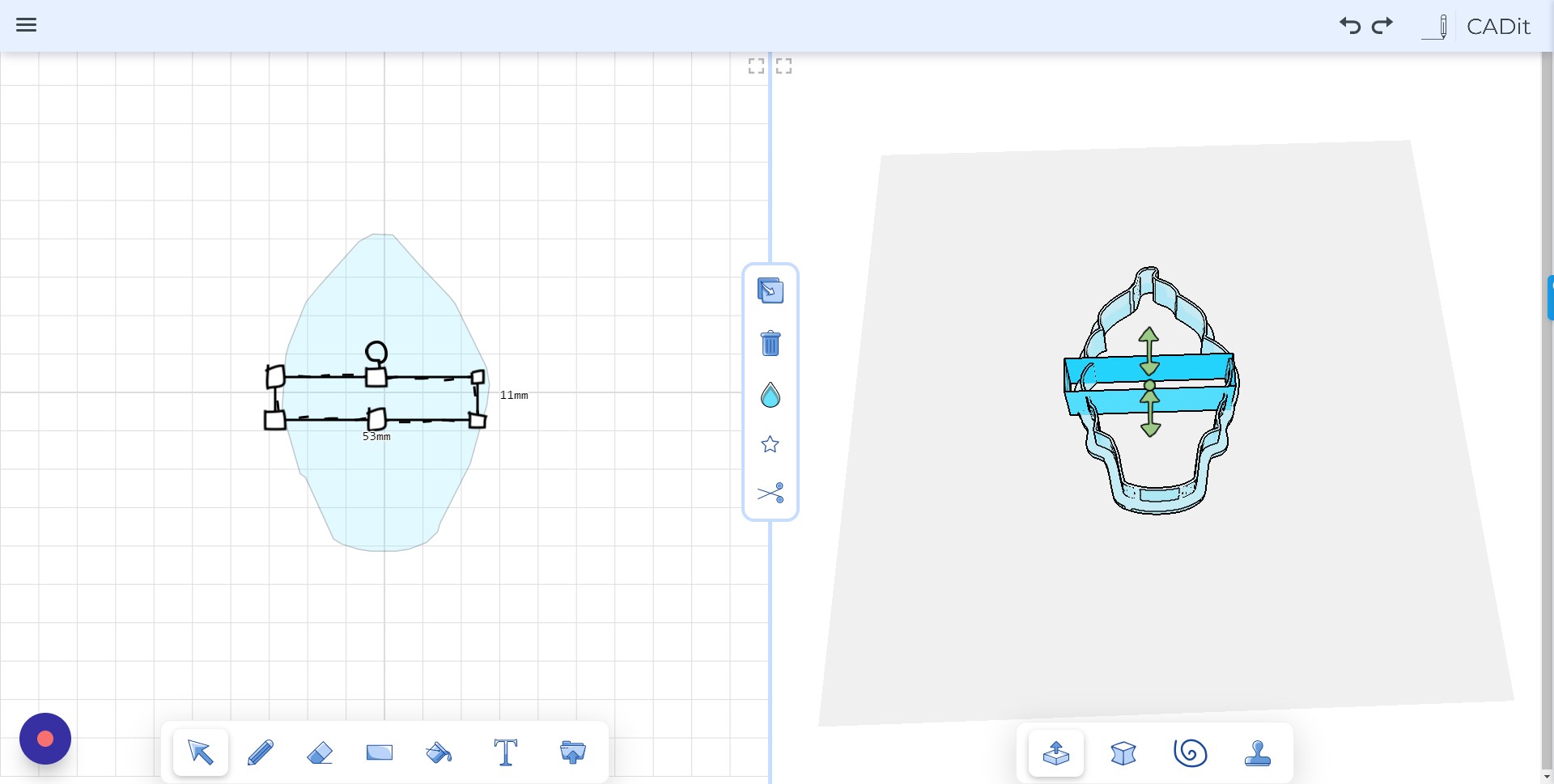Choose the spiral revolve tool
Viewport: 1554px width, 784px height.
pyautogui.click(x=1191, y=753)
